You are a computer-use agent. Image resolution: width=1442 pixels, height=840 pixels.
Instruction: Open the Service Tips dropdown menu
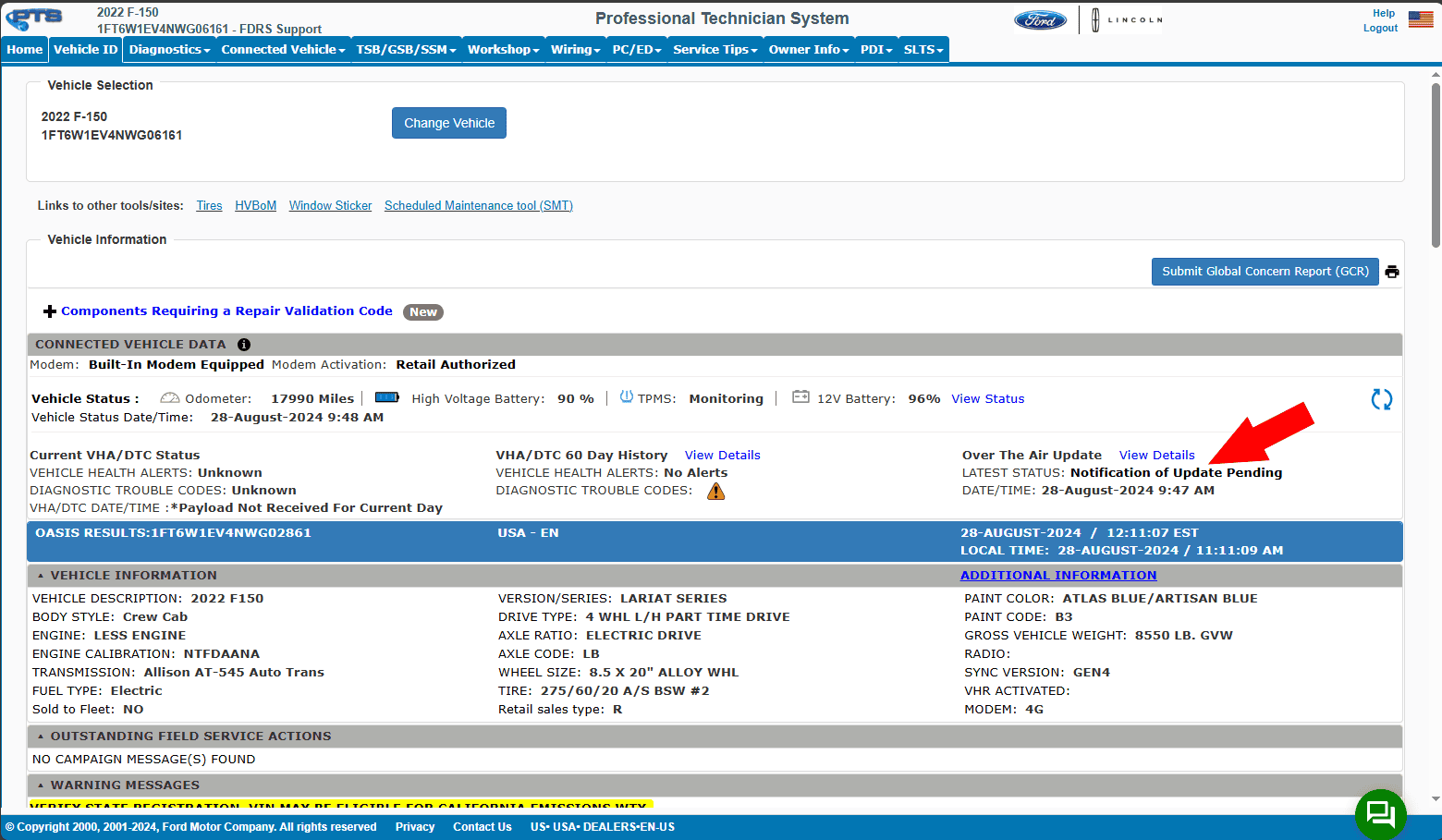pyautogui.click(x=715, y=50)
